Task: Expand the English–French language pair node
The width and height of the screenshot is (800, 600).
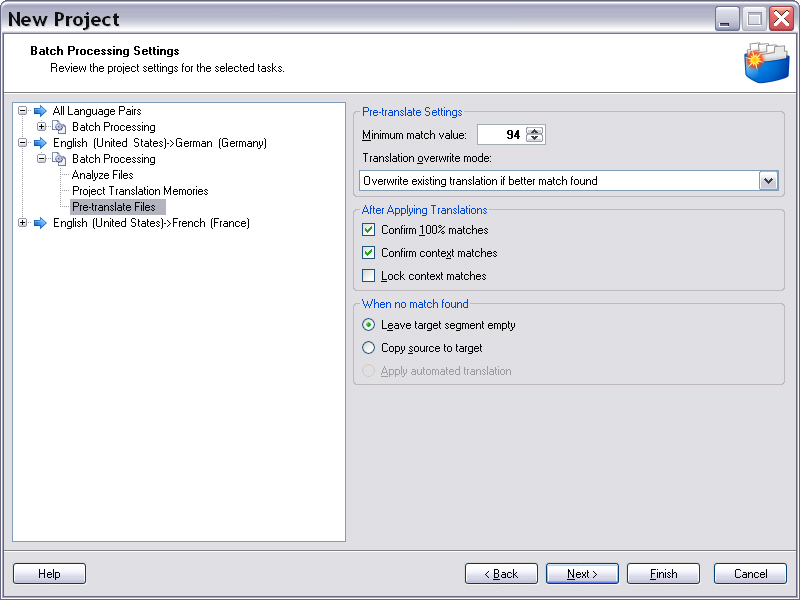Action: (21, 223)
